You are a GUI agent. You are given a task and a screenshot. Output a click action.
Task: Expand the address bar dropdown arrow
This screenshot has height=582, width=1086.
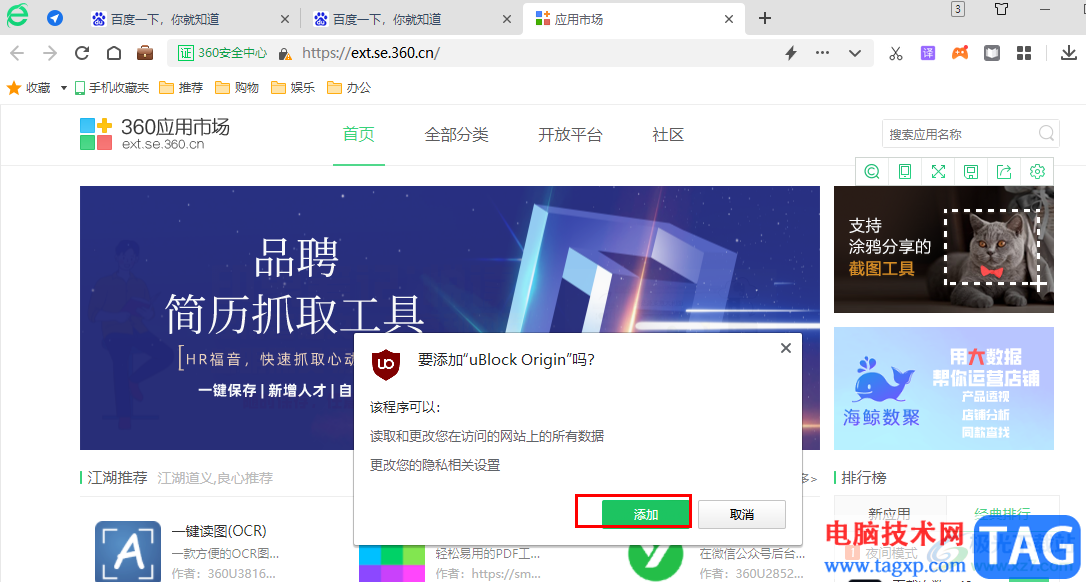(855, 53)
